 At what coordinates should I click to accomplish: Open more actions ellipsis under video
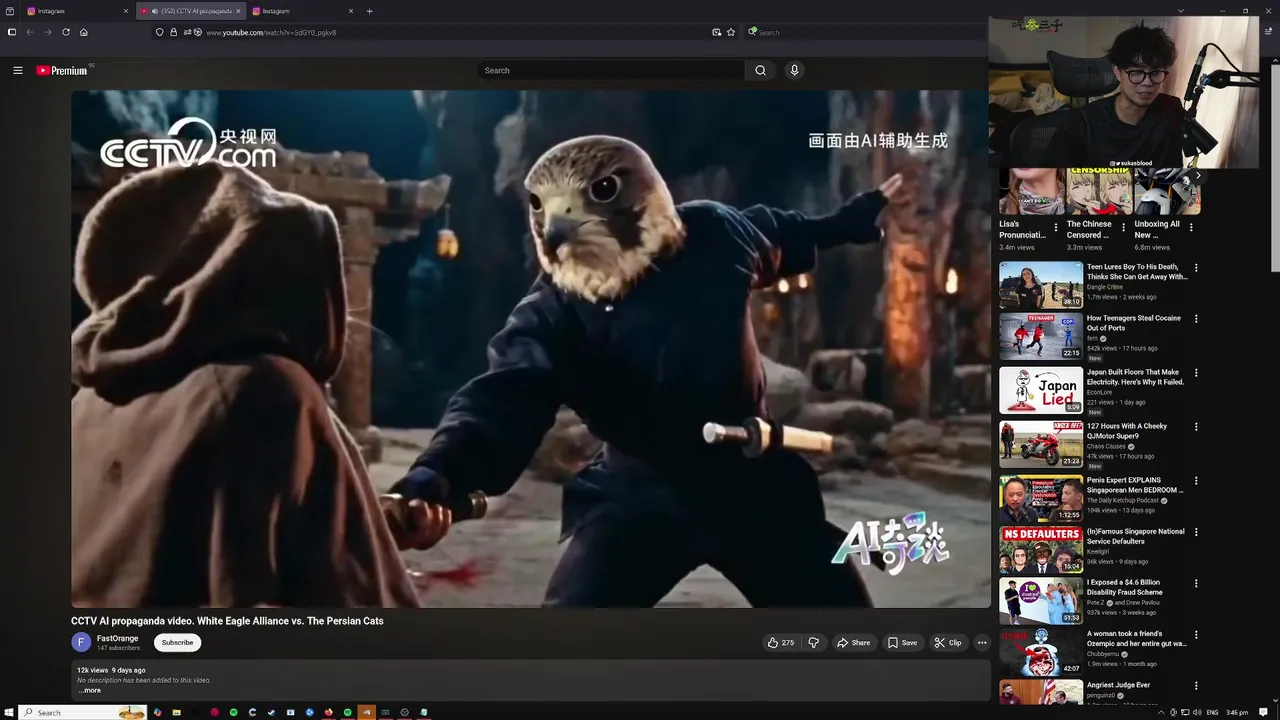[982, 642]
